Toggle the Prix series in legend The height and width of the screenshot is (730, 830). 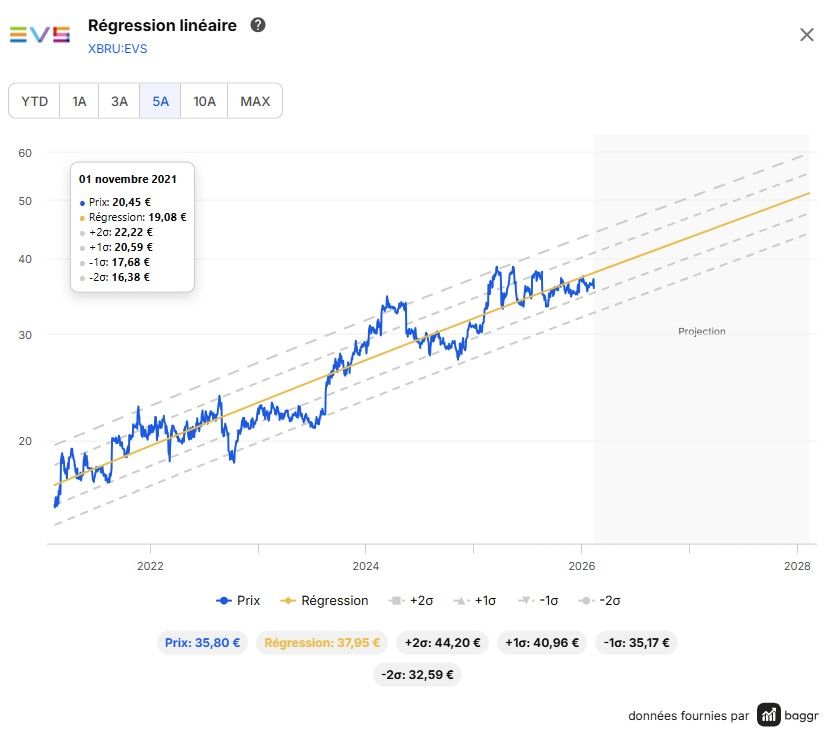click(238, 600)
